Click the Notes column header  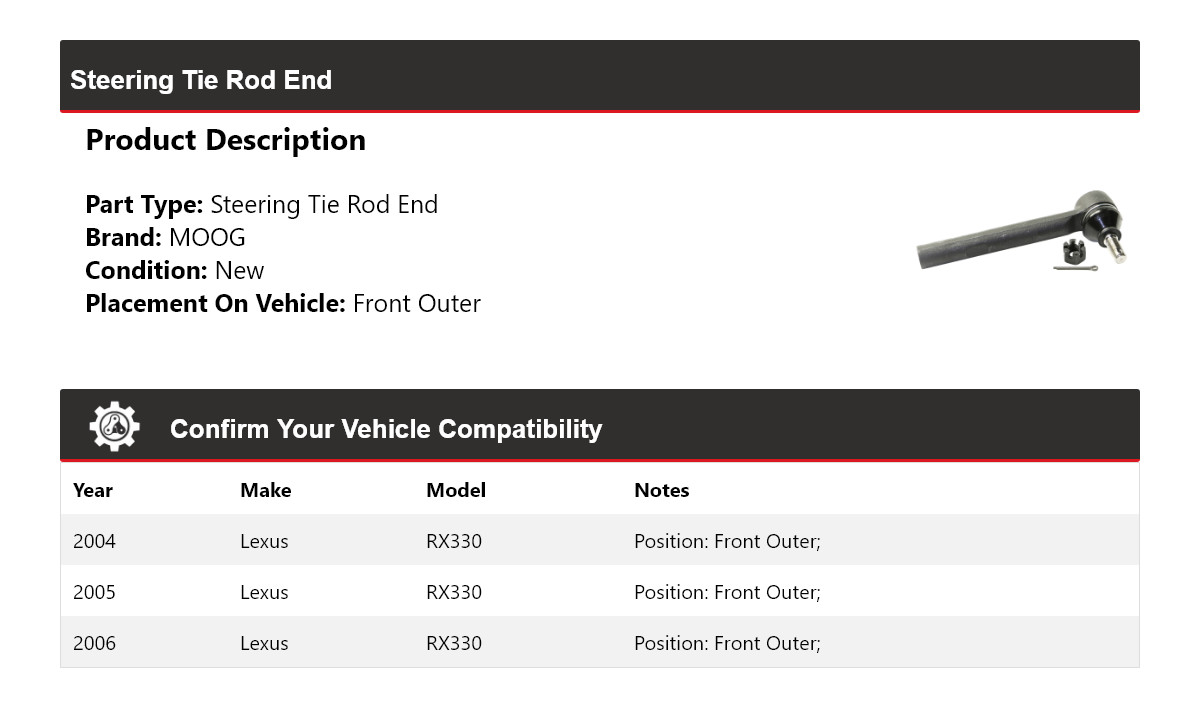pyautogui.click(x=661, y=490)
